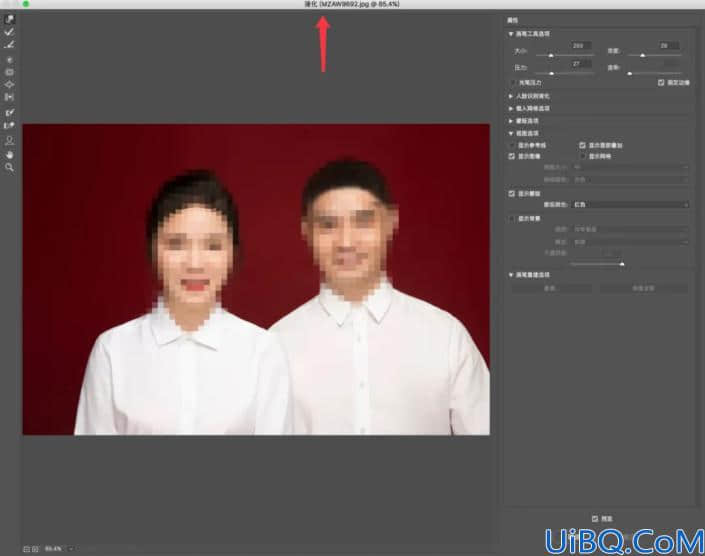This screenshot has width=705, height=556.
Task: Select the Twirl Clockwise tool
Action: [x=9, y=59]
